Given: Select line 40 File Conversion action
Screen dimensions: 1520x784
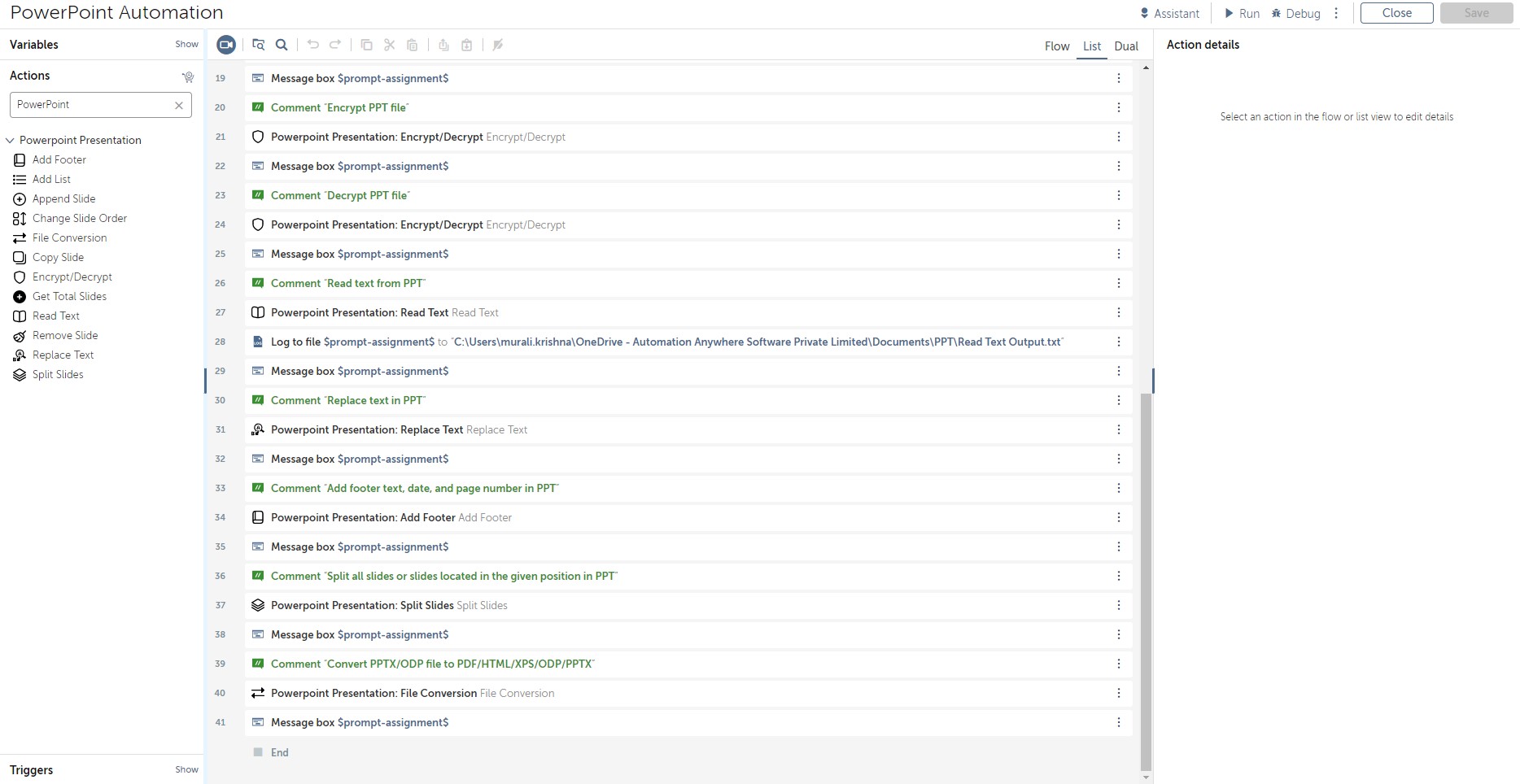Looking at the screenshot, I should pyautogui.click(x=688, y=694).
